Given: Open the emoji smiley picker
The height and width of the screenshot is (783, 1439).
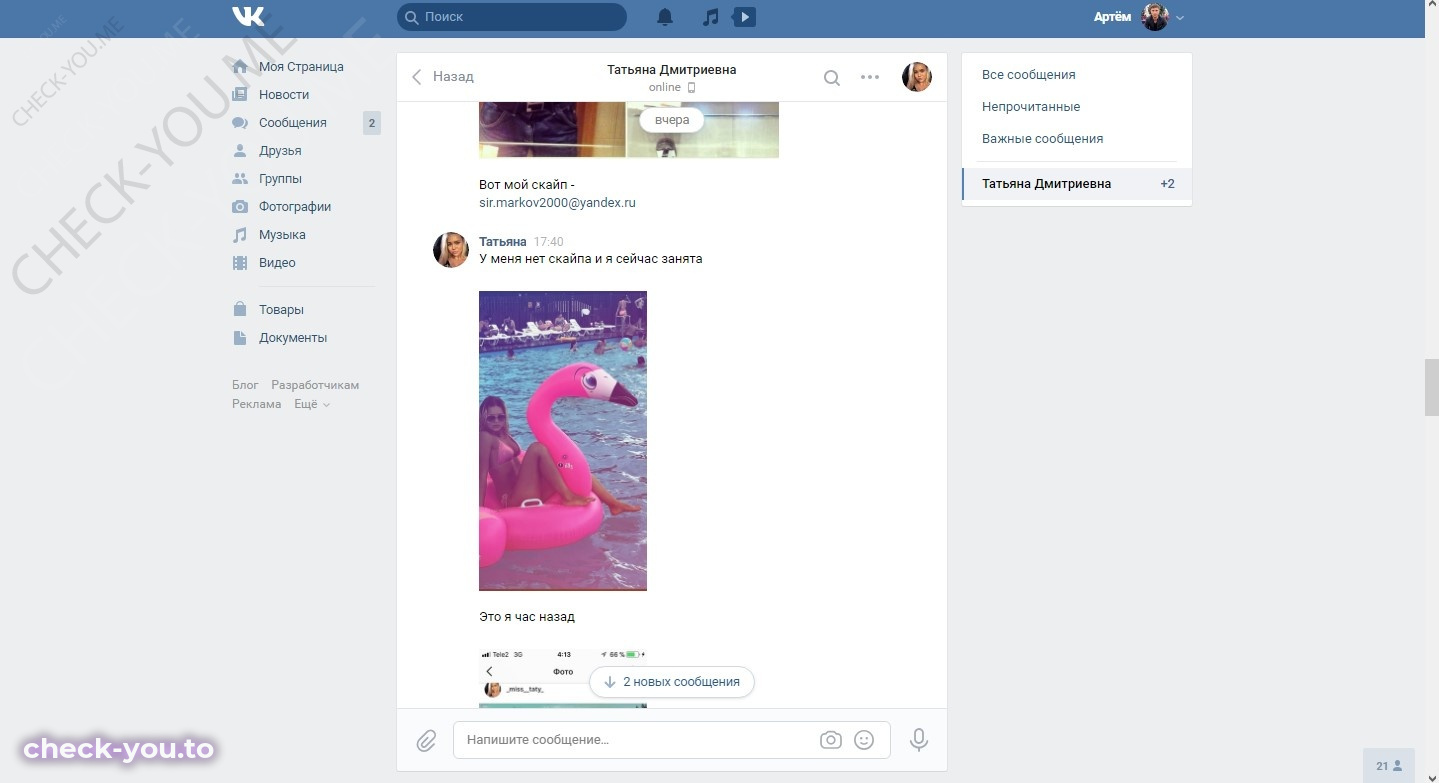Looking at the screenshot, I should [864, 740].
